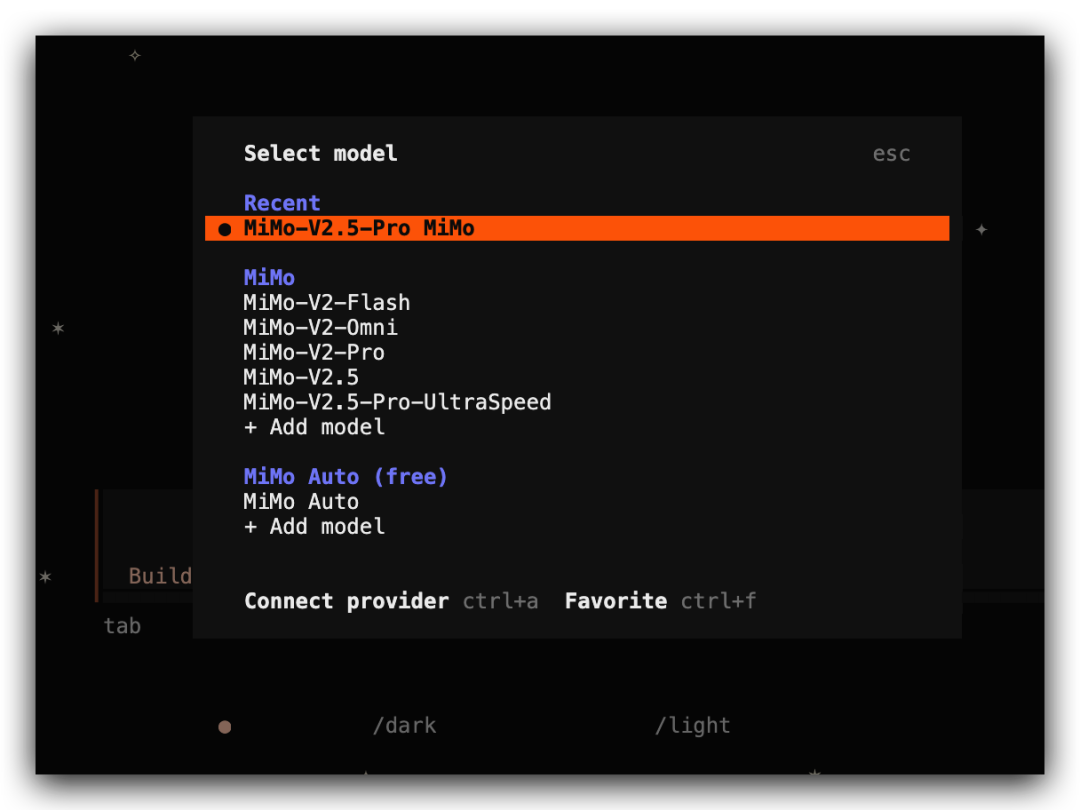Click the bullet dot beside MiMo-V2.5-Pro
Viewport: 1080px width, 810px height.
[225, 229]
